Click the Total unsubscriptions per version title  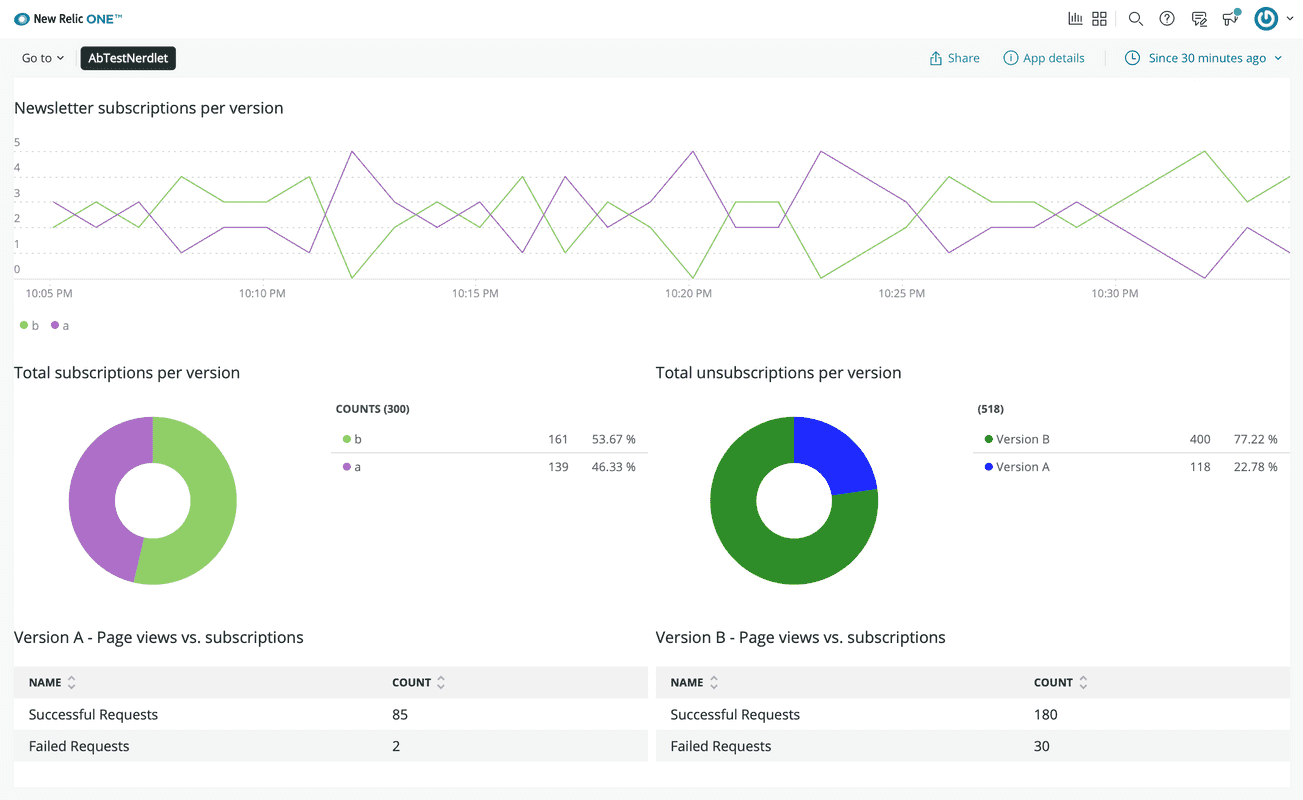[778, 373]
